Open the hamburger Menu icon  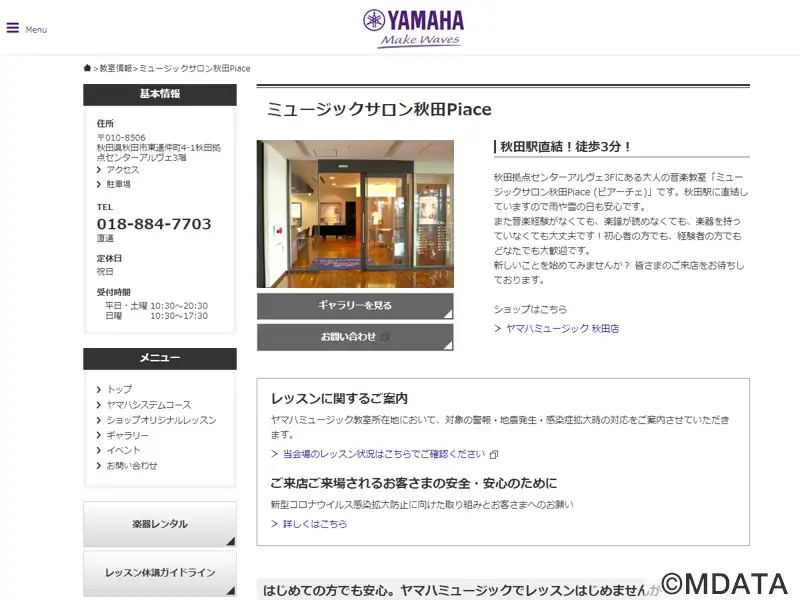click(x=13, y=28)
